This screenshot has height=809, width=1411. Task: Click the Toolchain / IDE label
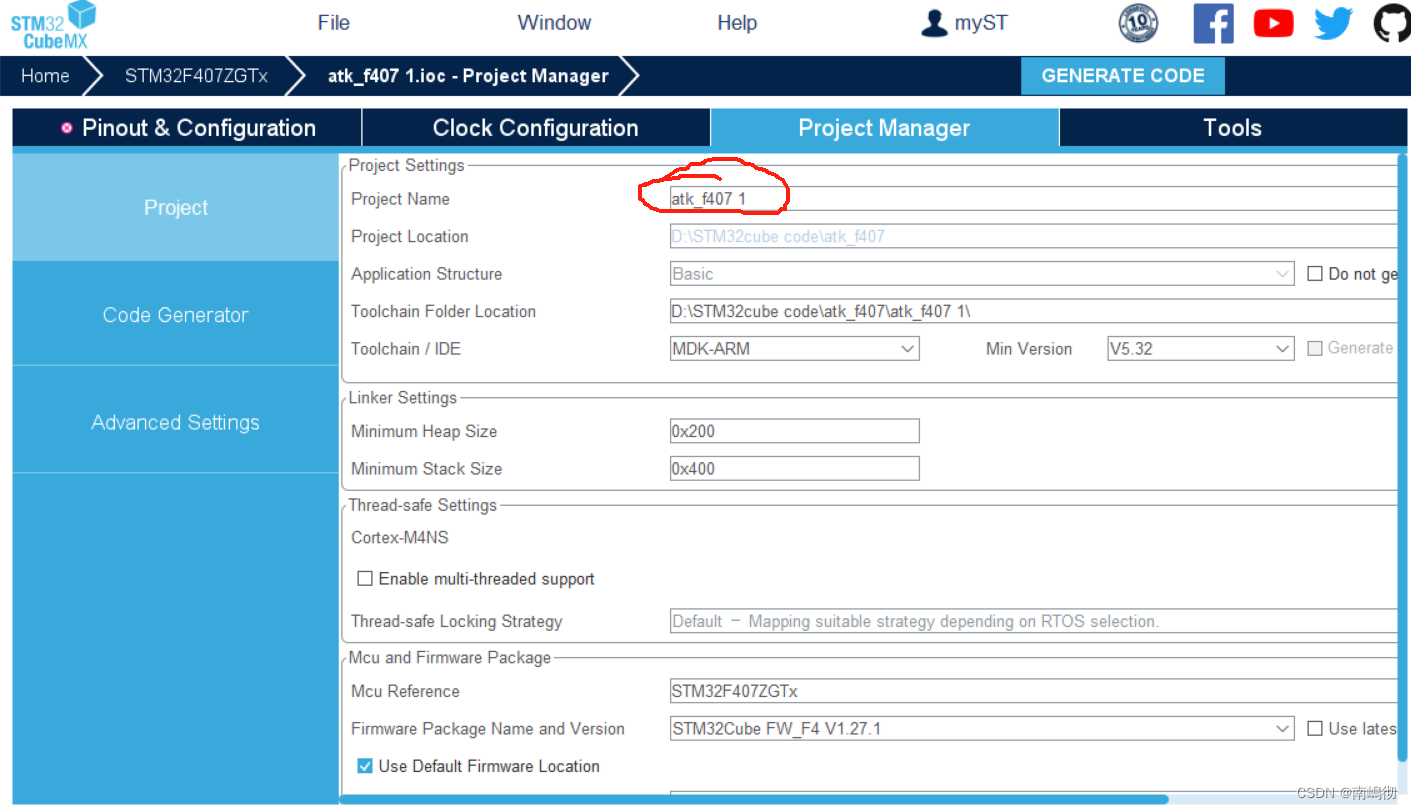click(x=406, y=349)
